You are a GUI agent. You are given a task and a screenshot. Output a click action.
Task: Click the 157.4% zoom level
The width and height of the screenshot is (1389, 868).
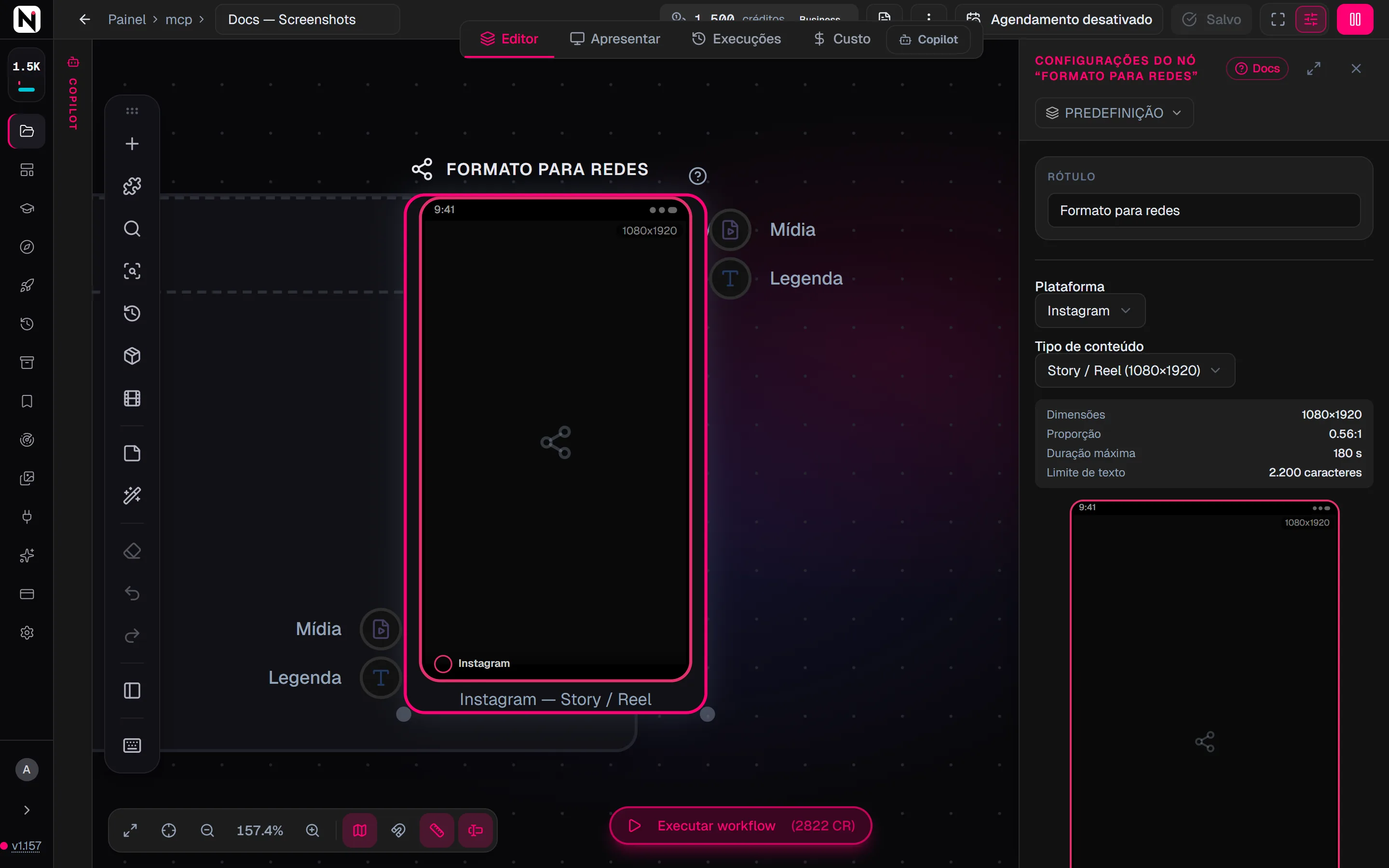(x=259, y=831)
